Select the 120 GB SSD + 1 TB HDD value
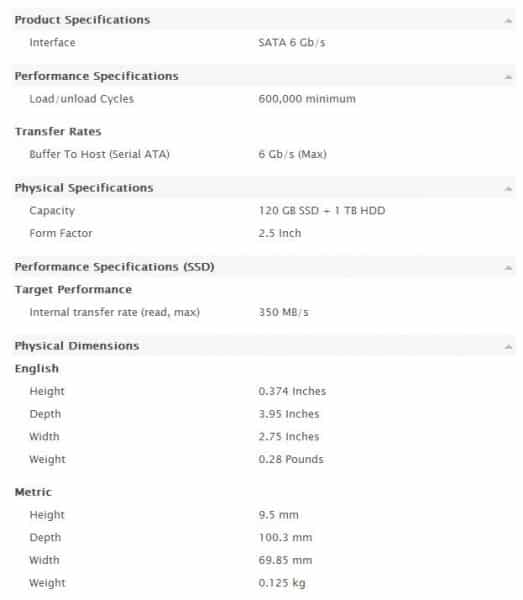 (322, 211)
